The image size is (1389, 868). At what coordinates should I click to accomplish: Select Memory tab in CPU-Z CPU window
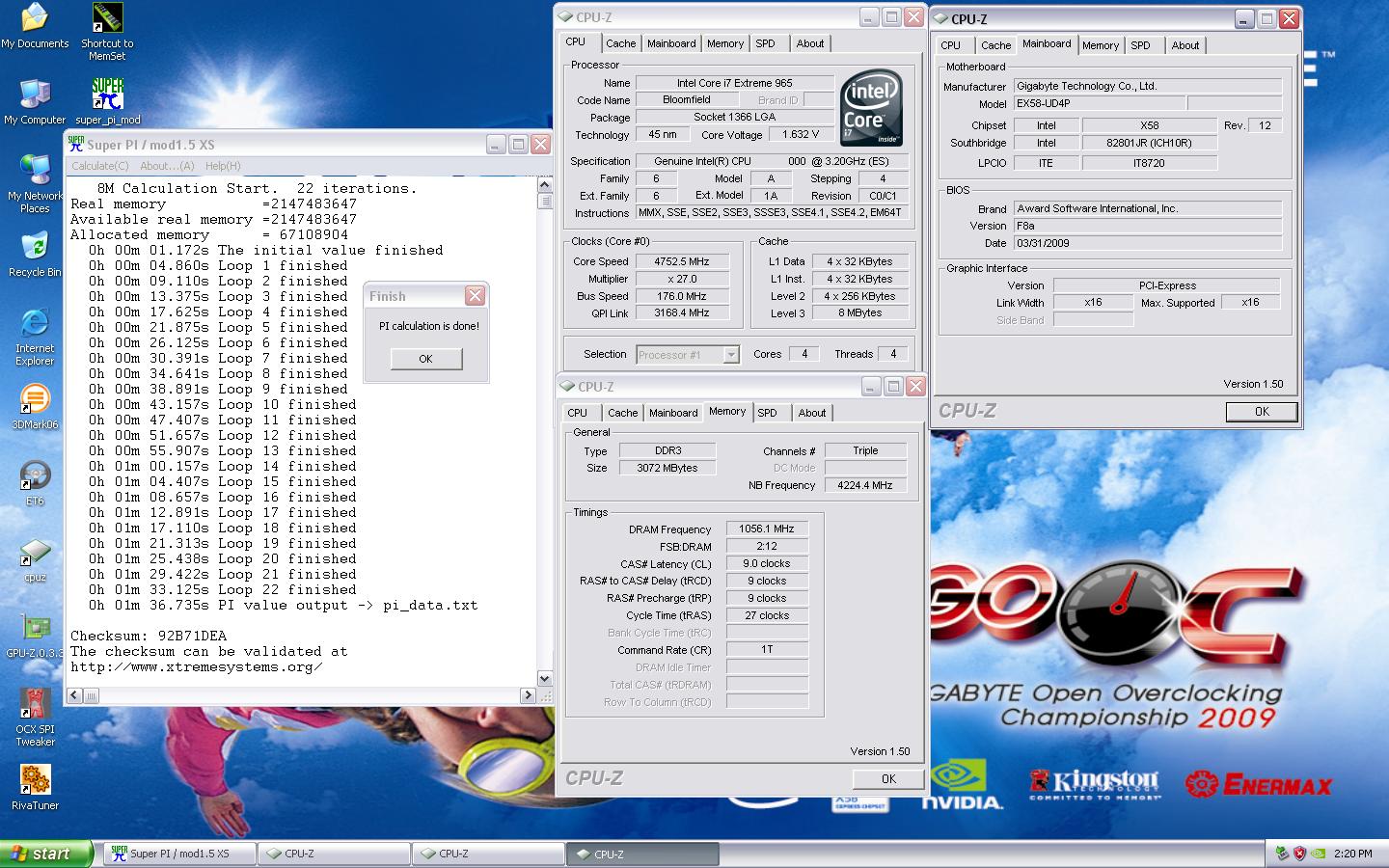(725, 43)
